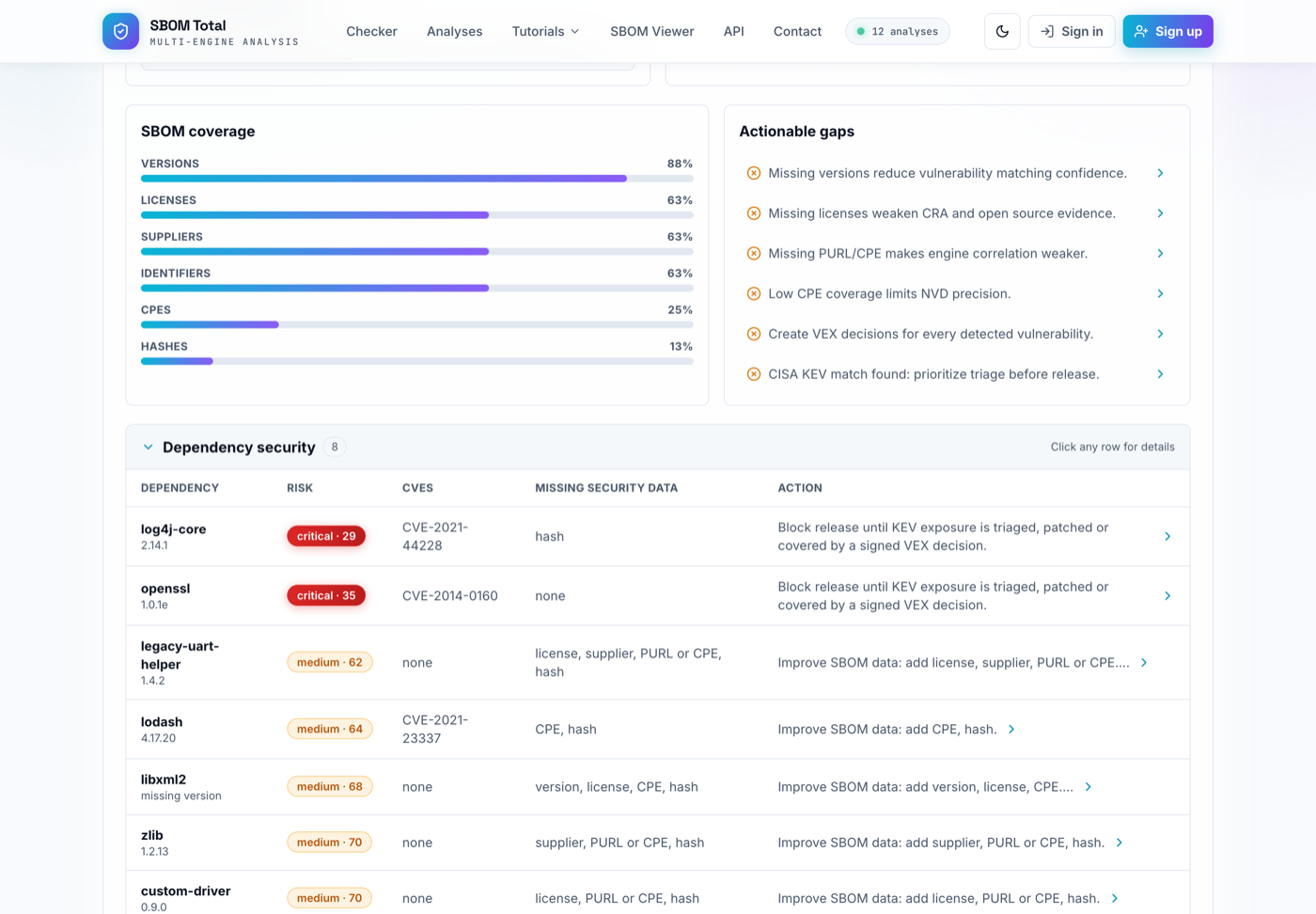The width and height of the screenshot is (1316, 914).
Task: Click the Actionable gaps heading
Action: (x=797, y=132)
